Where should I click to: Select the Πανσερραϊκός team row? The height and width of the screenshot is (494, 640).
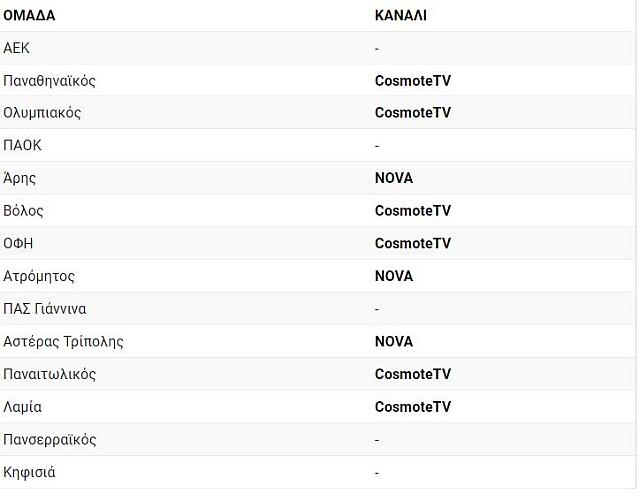[318, 439]
